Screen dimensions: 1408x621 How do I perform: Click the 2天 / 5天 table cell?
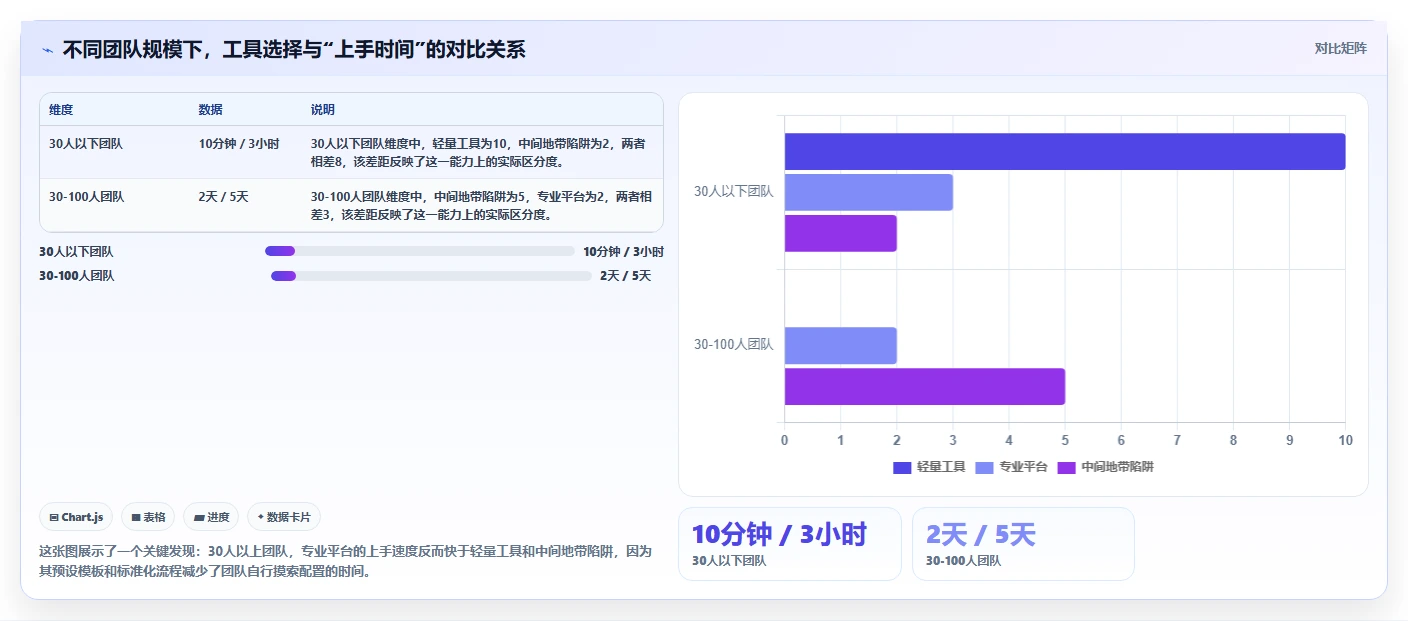coord(224,197)
